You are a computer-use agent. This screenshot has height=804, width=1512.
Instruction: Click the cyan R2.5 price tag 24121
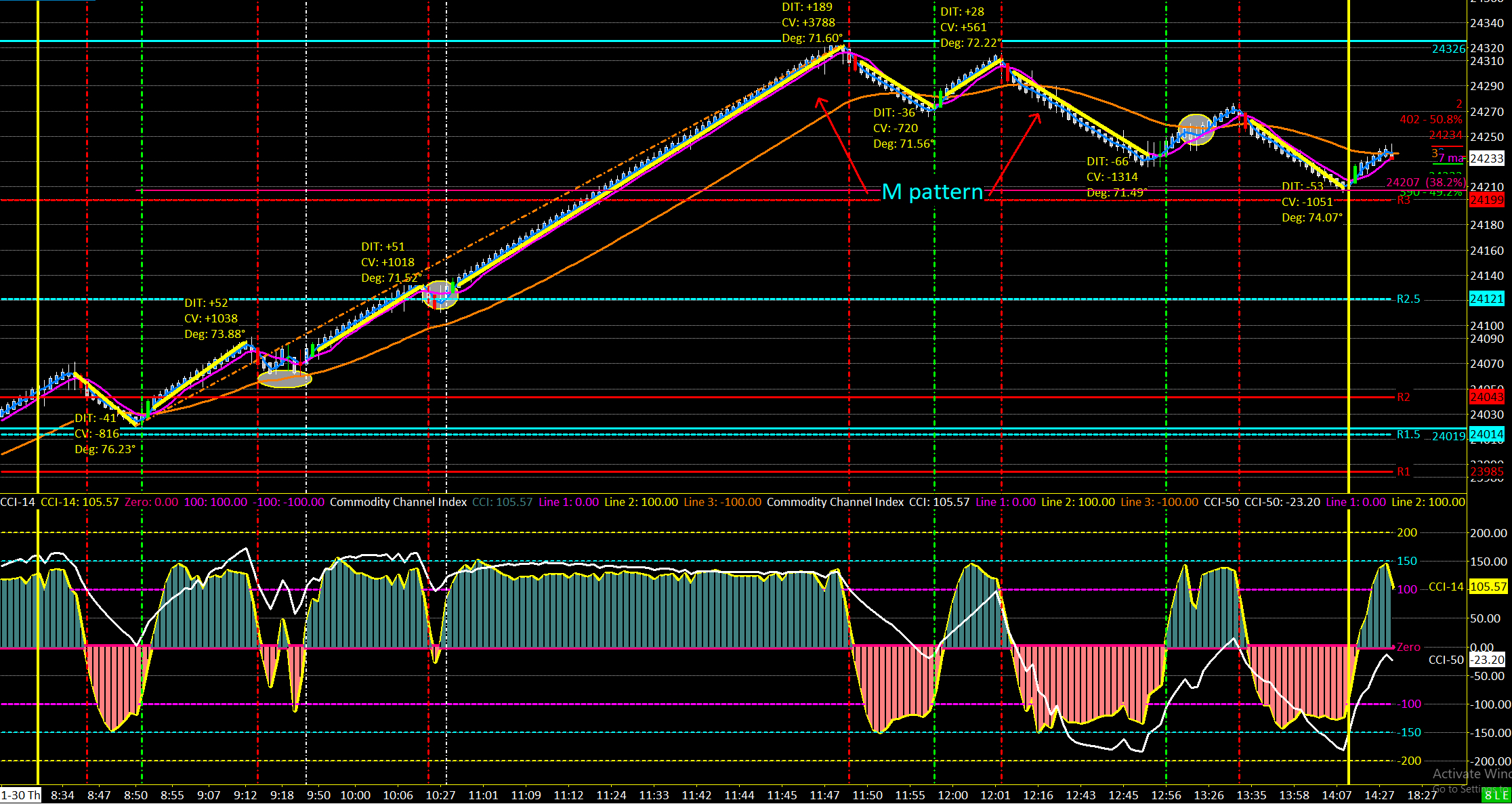click(1486, 299)
